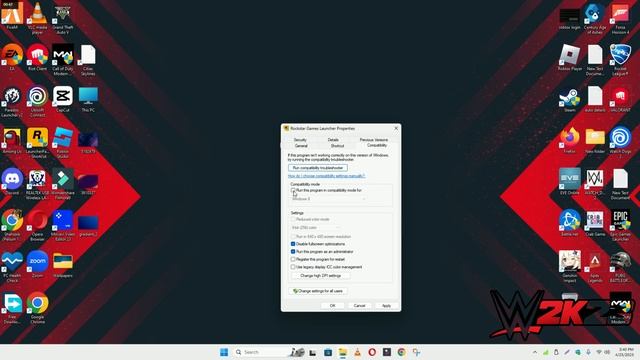Open Chrome from the taskbar
Screen dimensions: 640x360
[402, 352]
